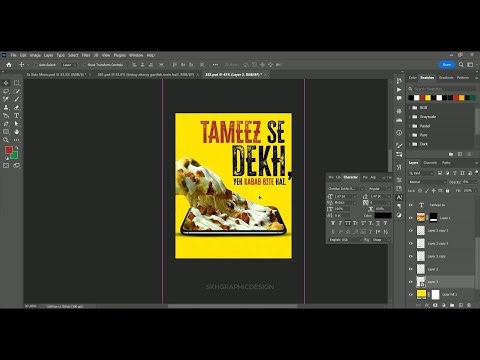This screenshot has height=360, width=480.
Task: Click the blue Share button
Action: click(x=447, y=65)
